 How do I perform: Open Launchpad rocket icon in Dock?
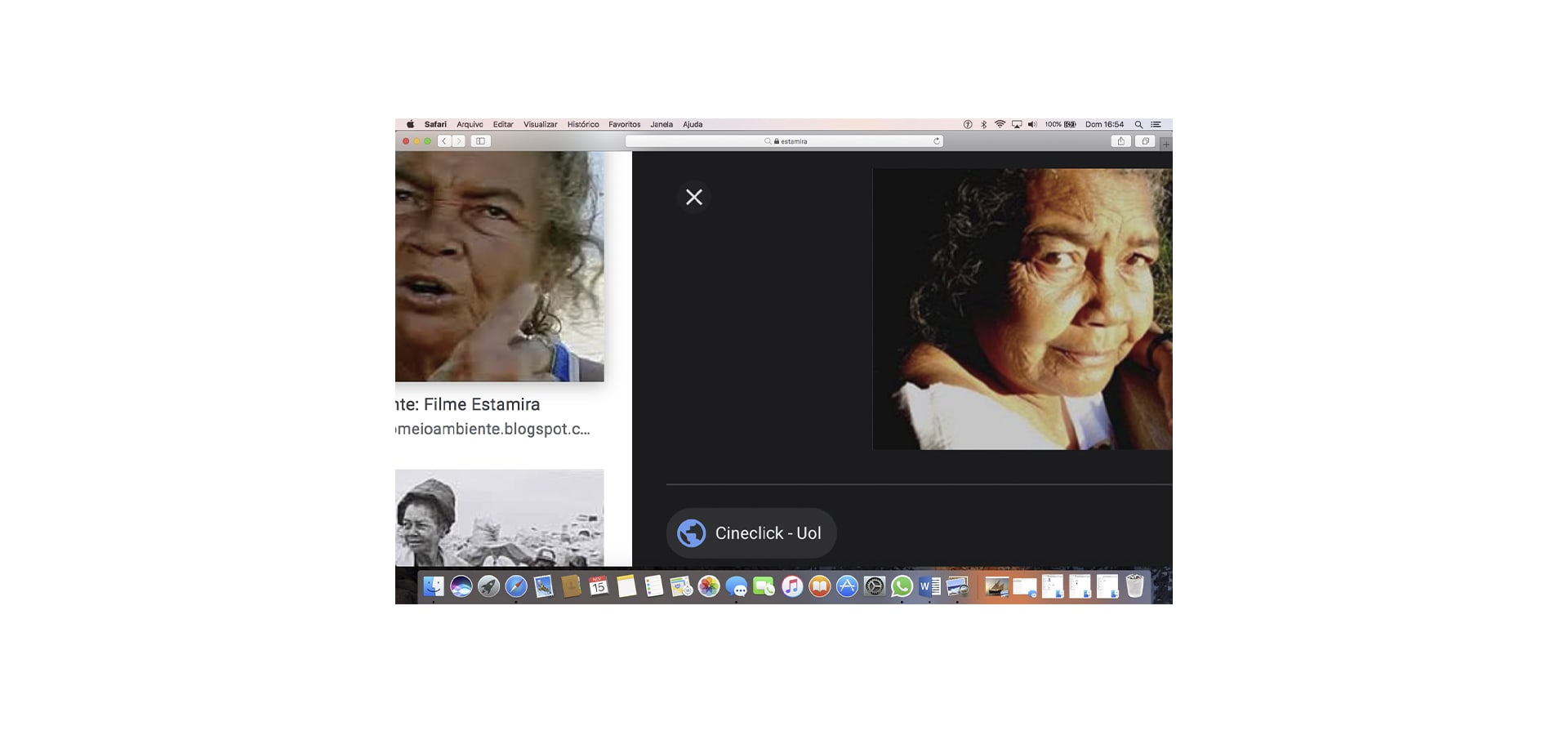[x=488, y=586]
